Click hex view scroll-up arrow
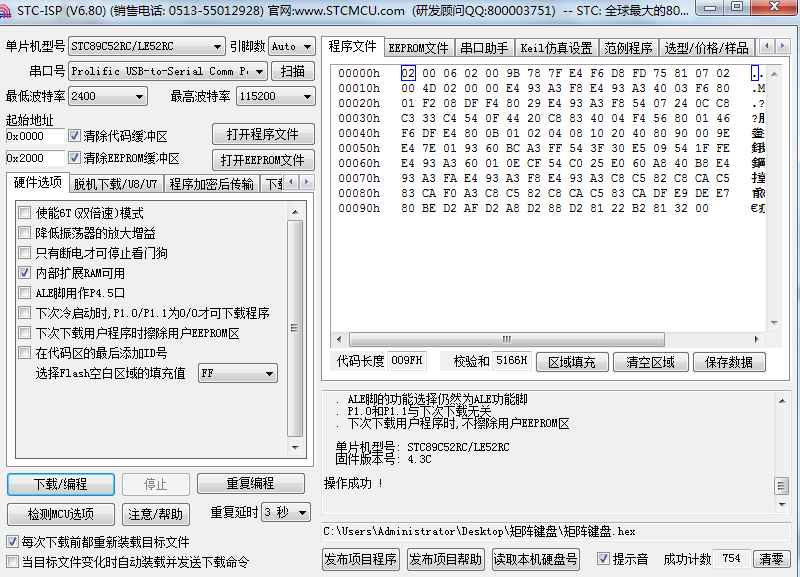 774,74
